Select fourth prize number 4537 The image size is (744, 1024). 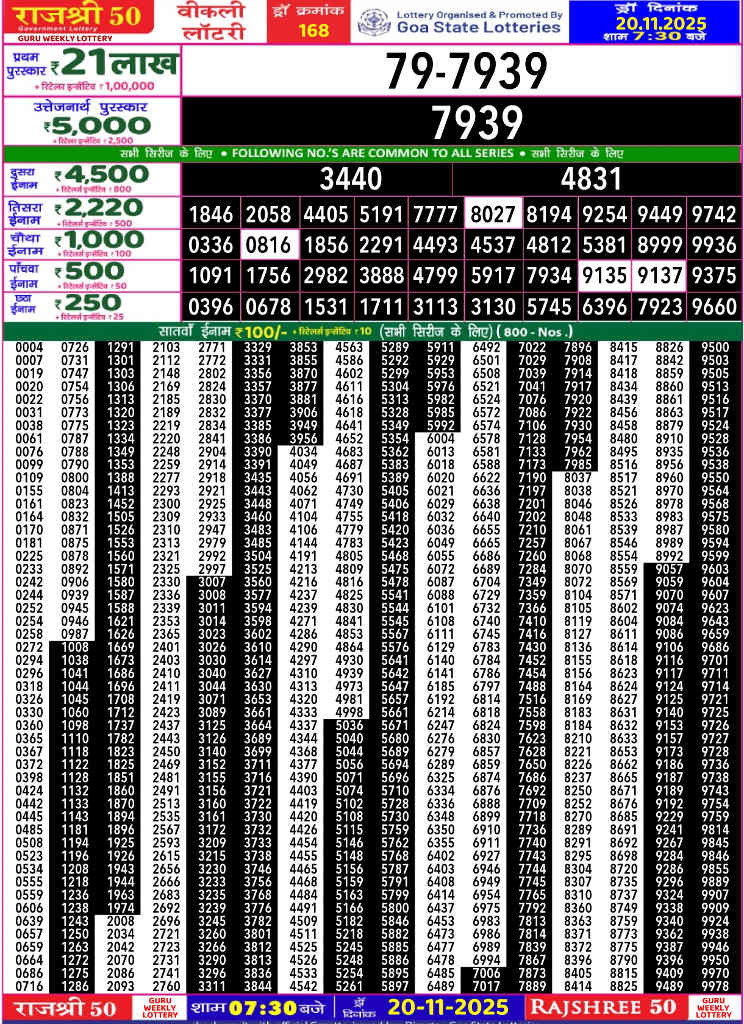pos(493,246)
